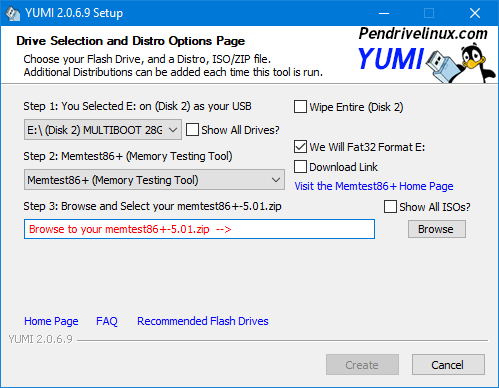
Task: Click the Pendrivelinux.com header text
Action: tap(423, 34)
